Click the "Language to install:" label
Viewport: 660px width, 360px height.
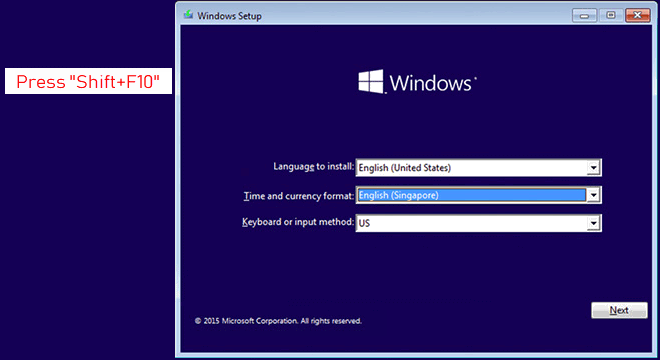(x=314, y=166)
